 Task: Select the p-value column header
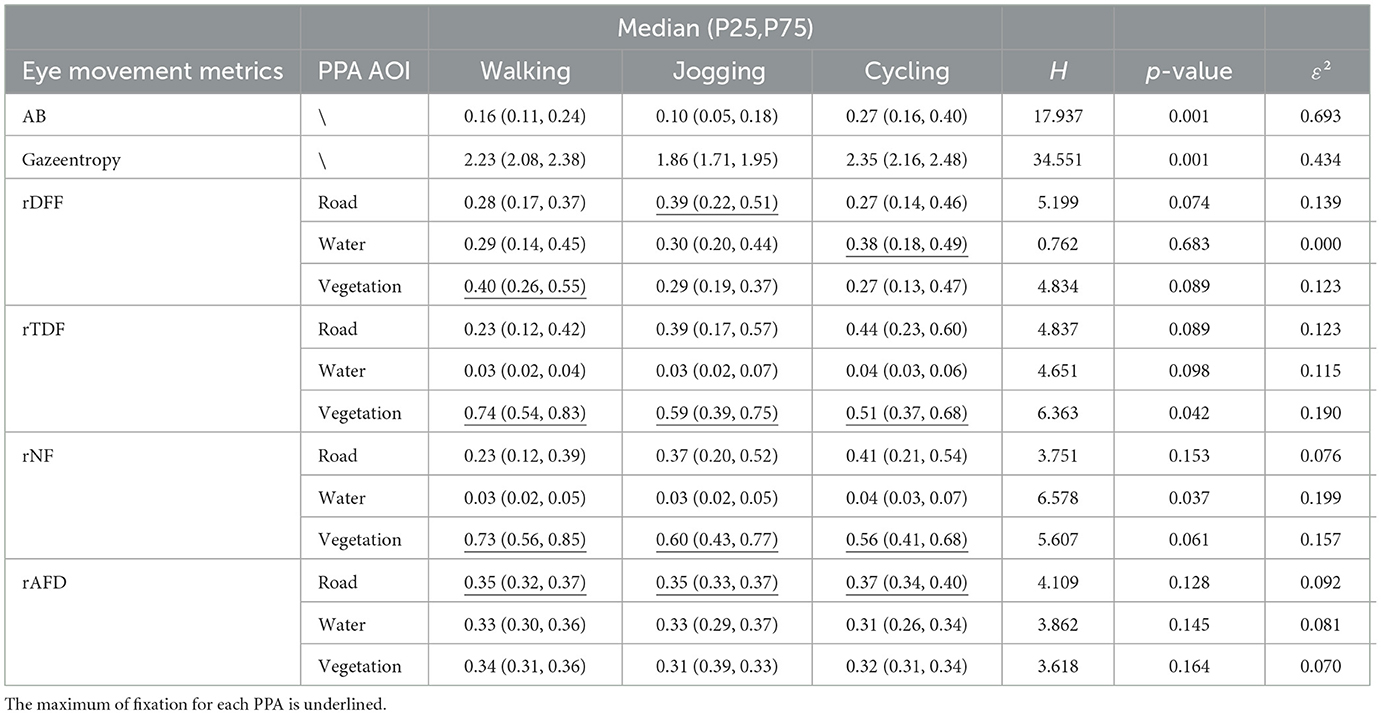pyautogui.click(x=1190, y=72)
